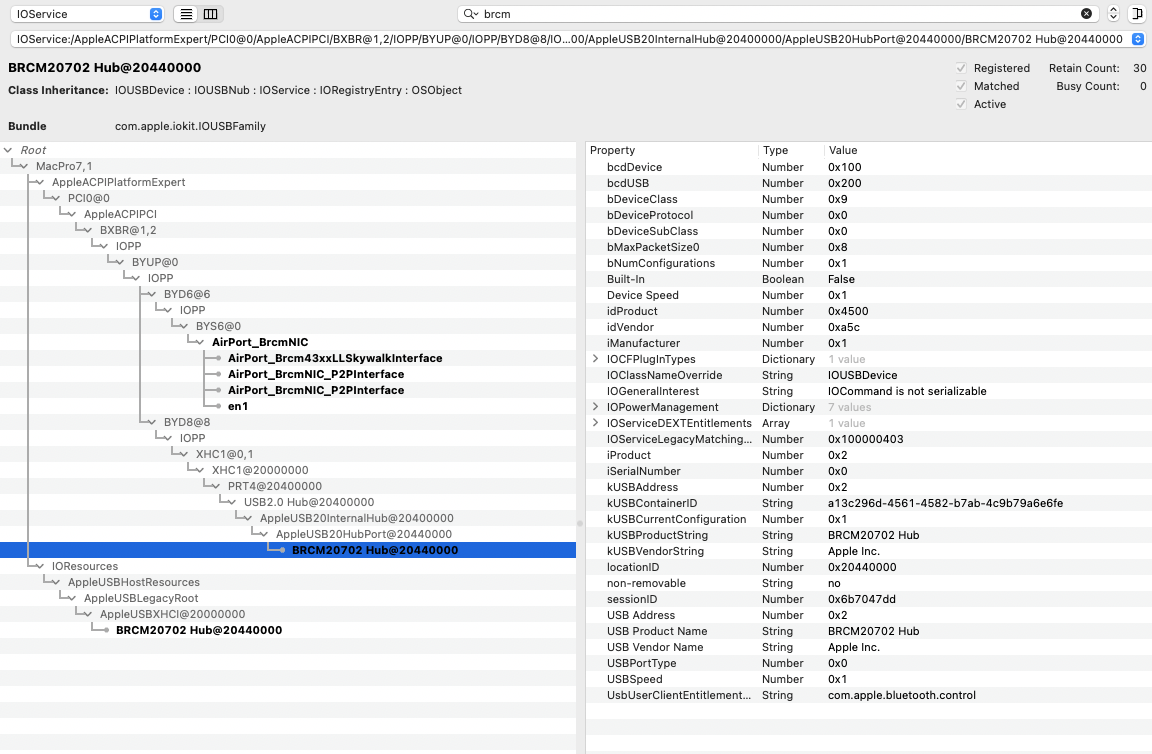Toggle the Active checkbox

pyautogui.click(x=962, y=104)
